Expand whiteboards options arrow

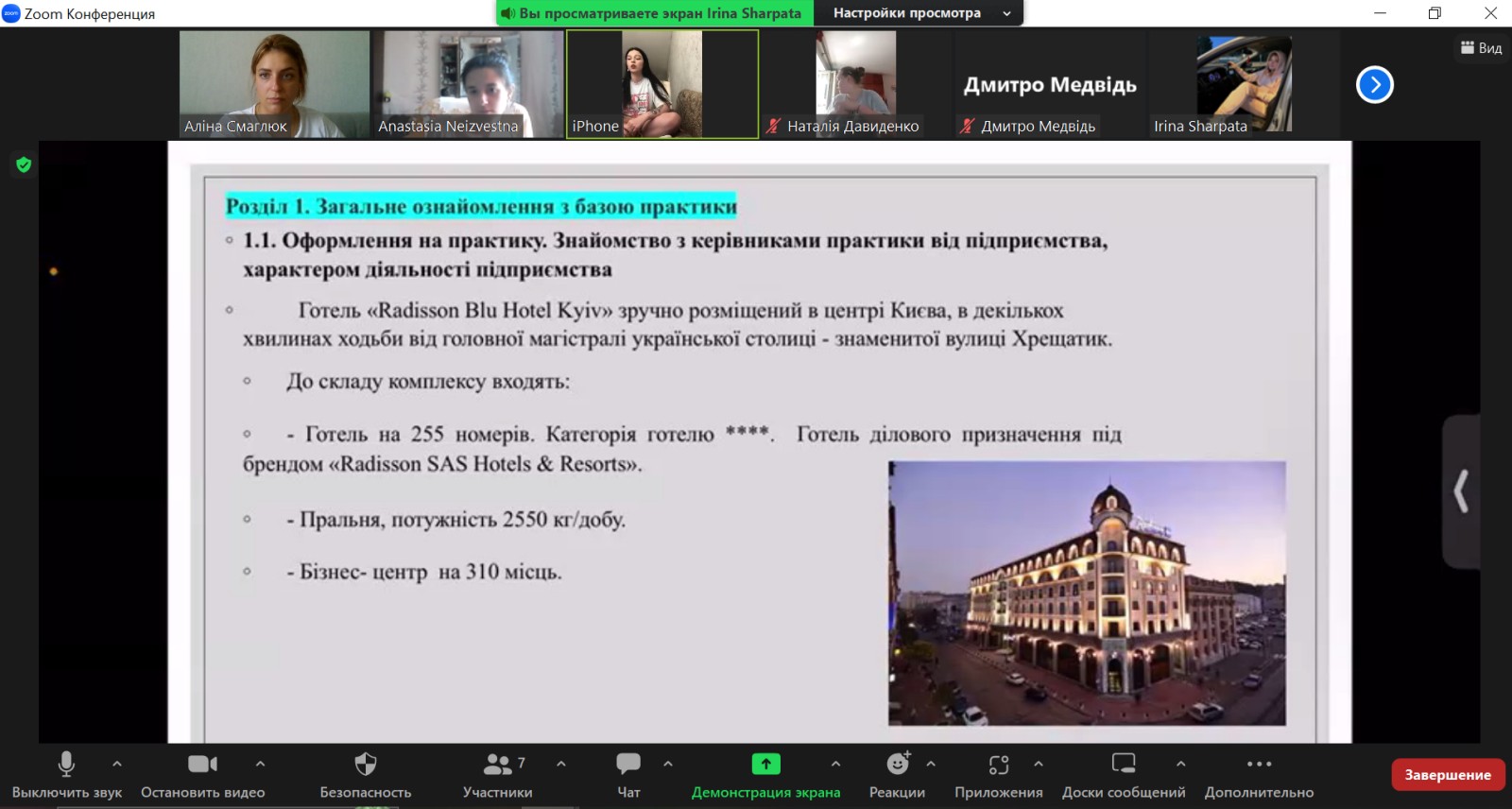[x=1180, y=764]
